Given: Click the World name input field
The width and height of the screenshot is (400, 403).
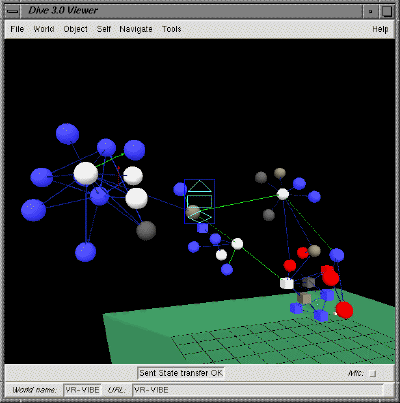Looking at the screenshot, I should pos(82,390).
